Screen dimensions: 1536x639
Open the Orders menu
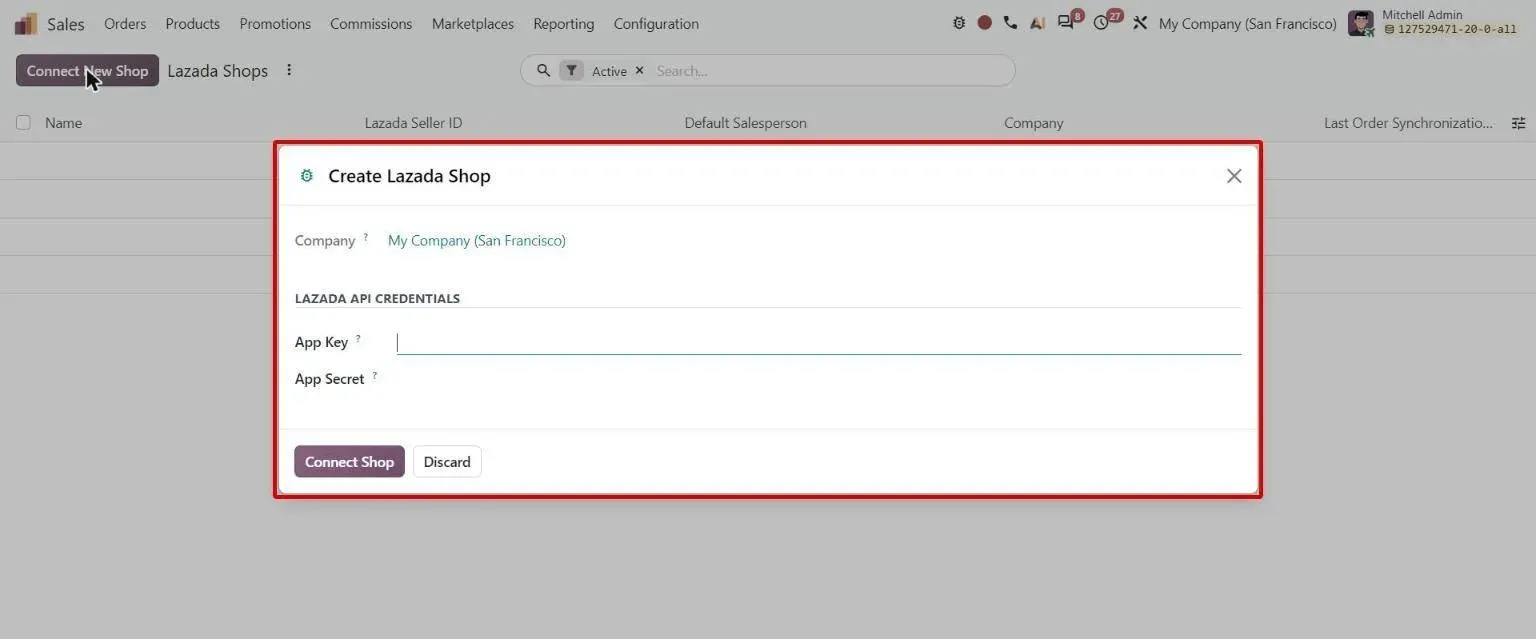point(125,23)
